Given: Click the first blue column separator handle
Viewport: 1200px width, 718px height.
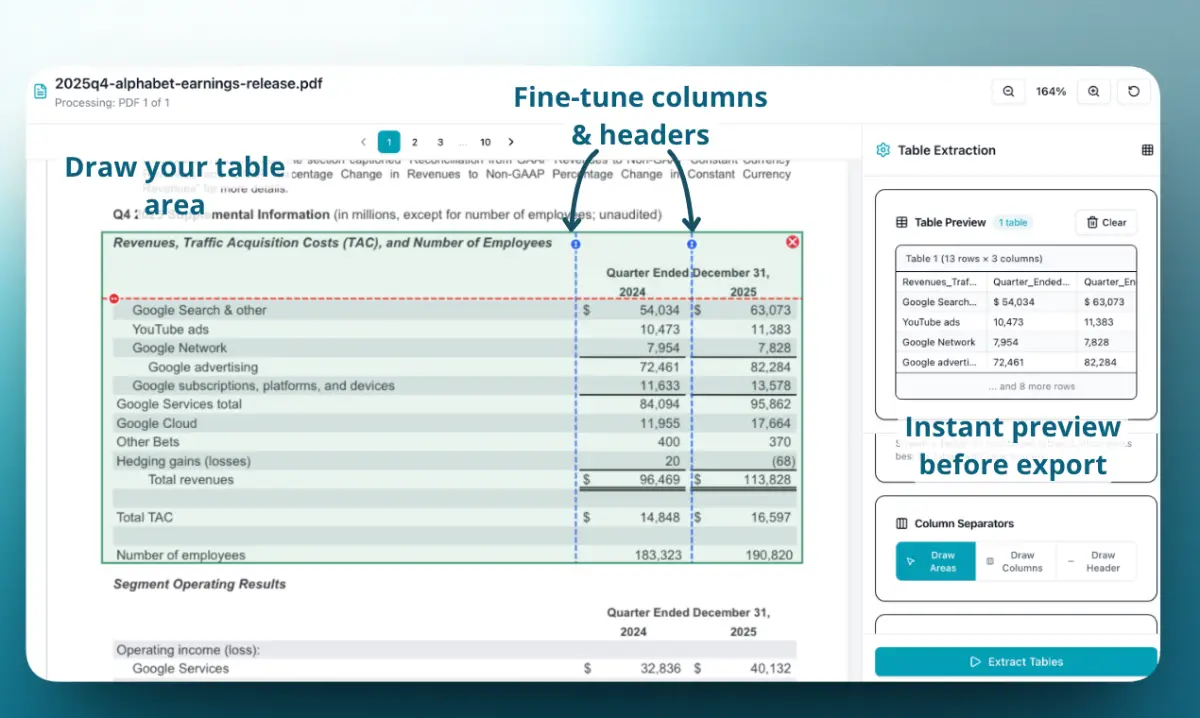Looking at the screenshot, I should [575, 244].
